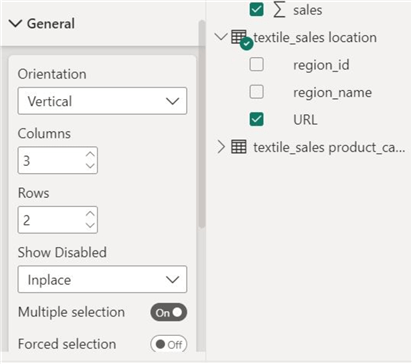Image resolution: width=412 pixels, height=364 pixels.
Task: Expand the textile_sales product_ca... table
Action: (221, 147)
